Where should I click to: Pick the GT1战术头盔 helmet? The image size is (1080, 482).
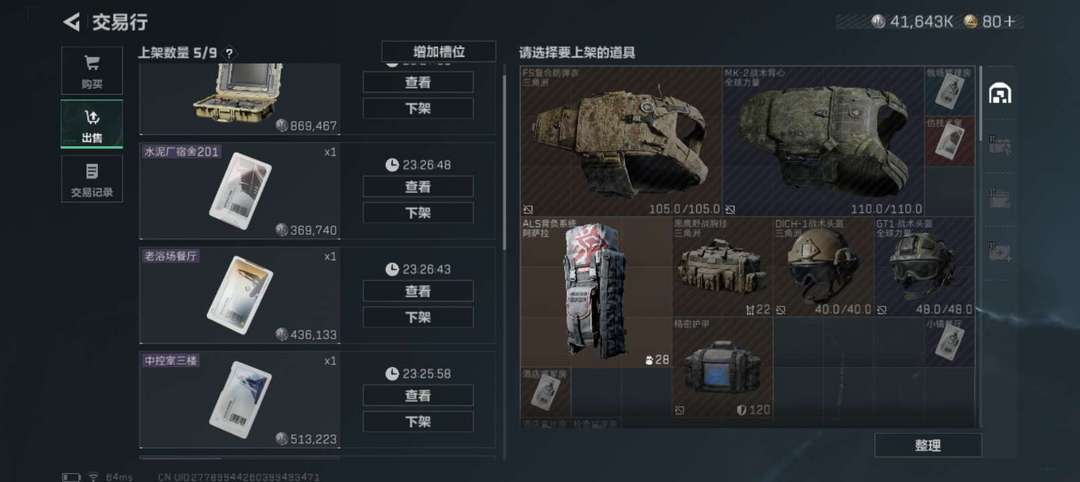(924, 267)
